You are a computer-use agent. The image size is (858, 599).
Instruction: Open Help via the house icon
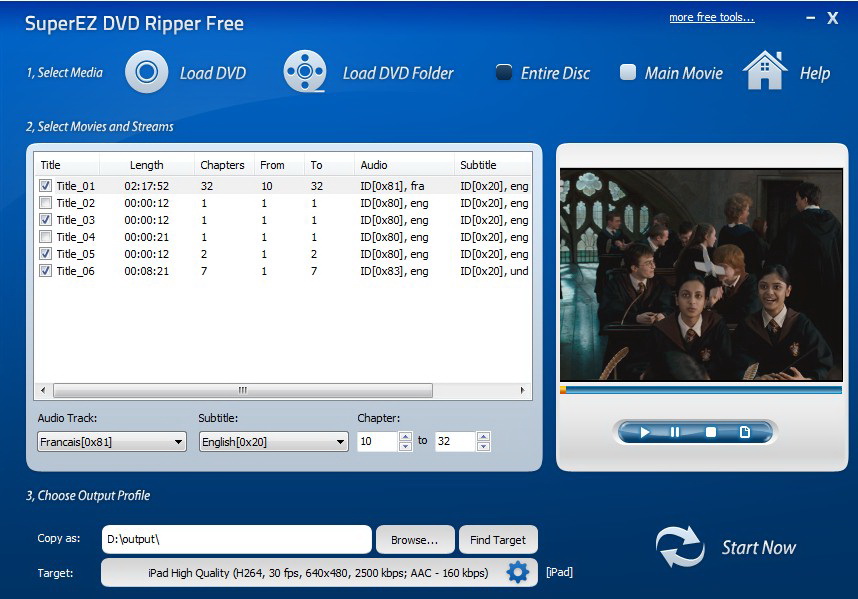coord(764,70)
